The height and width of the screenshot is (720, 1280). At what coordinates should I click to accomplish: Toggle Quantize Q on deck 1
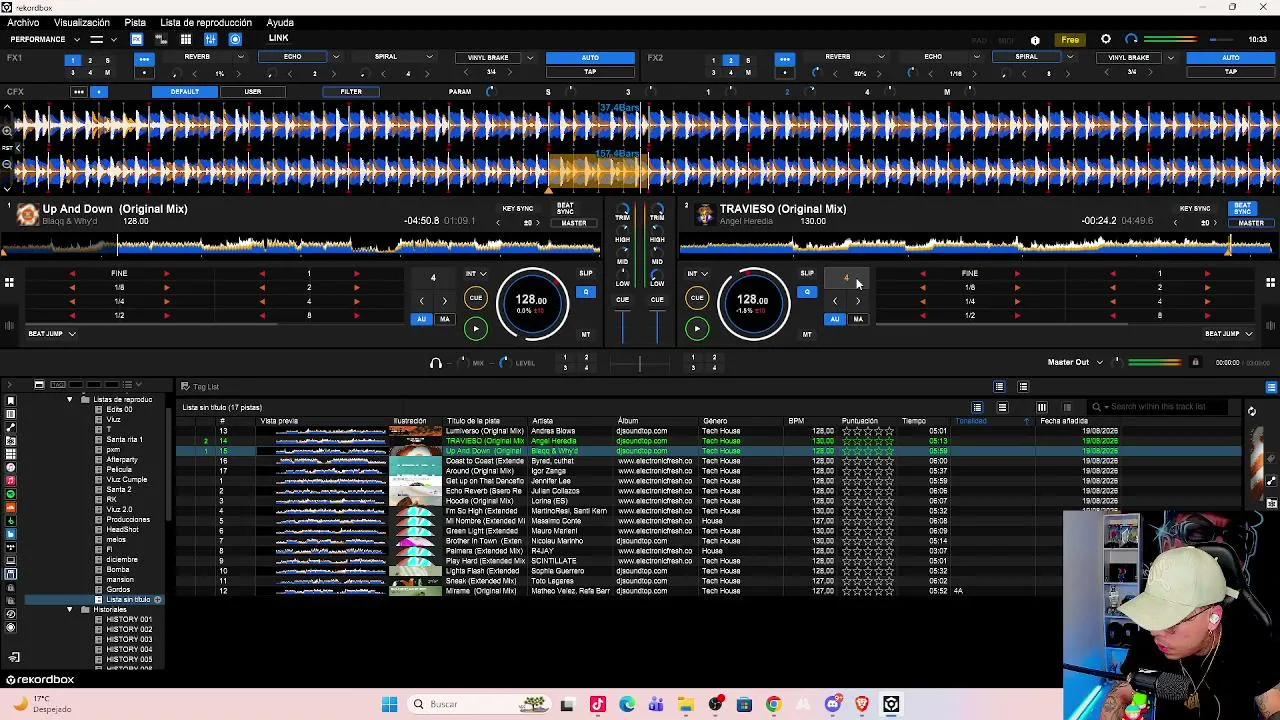(586, 292)
